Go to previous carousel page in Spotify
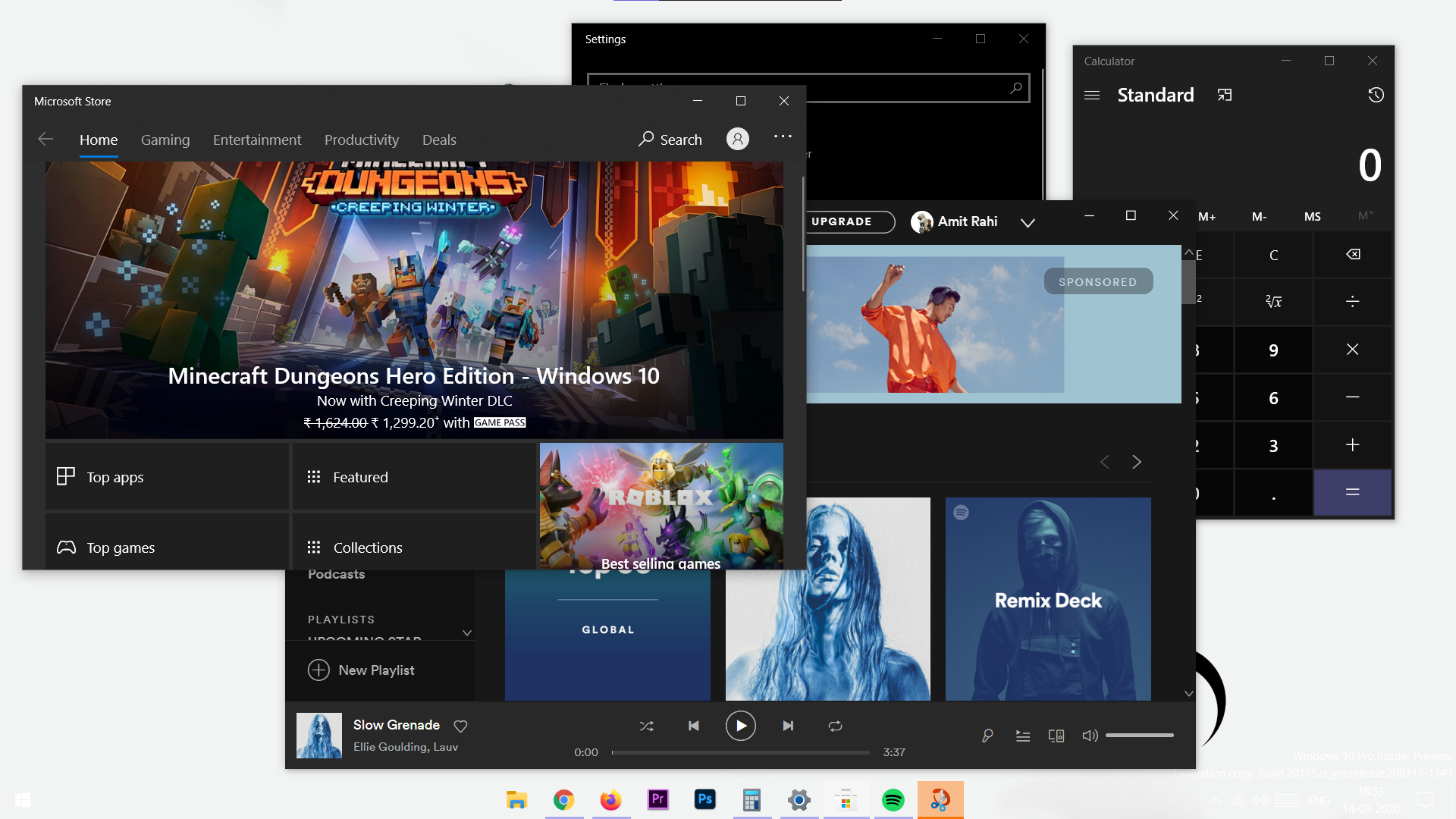1456x819 pixels. coord(1105,461)
